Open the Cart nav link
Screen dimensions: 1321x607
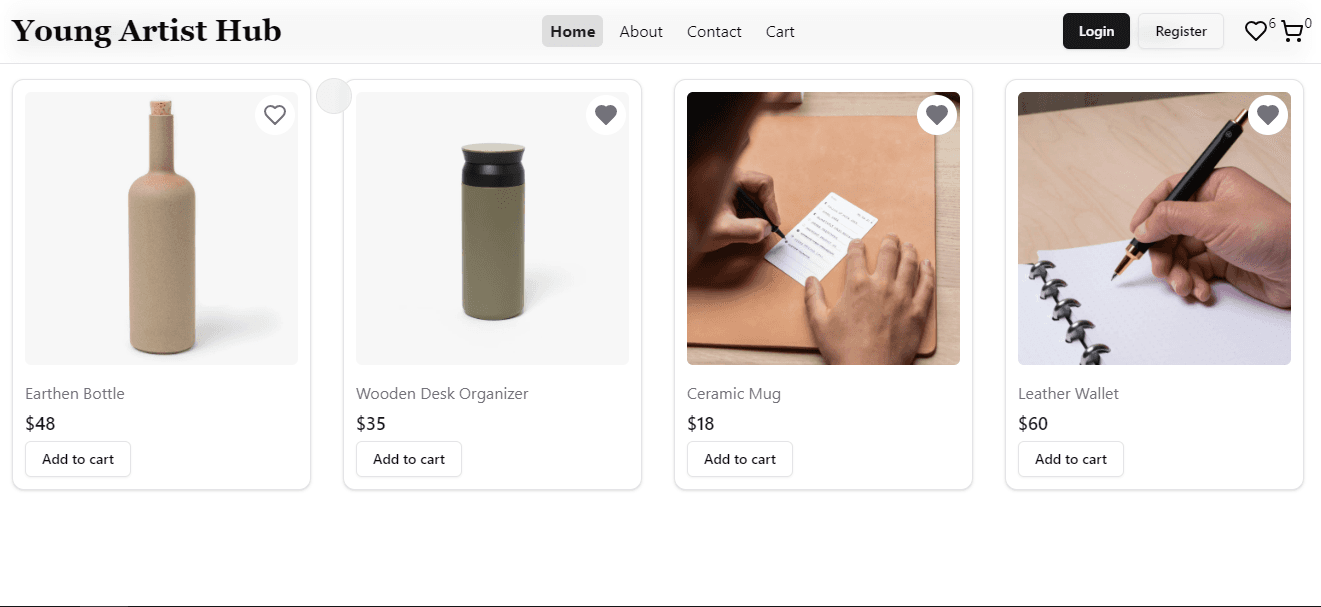pos(780,31)
